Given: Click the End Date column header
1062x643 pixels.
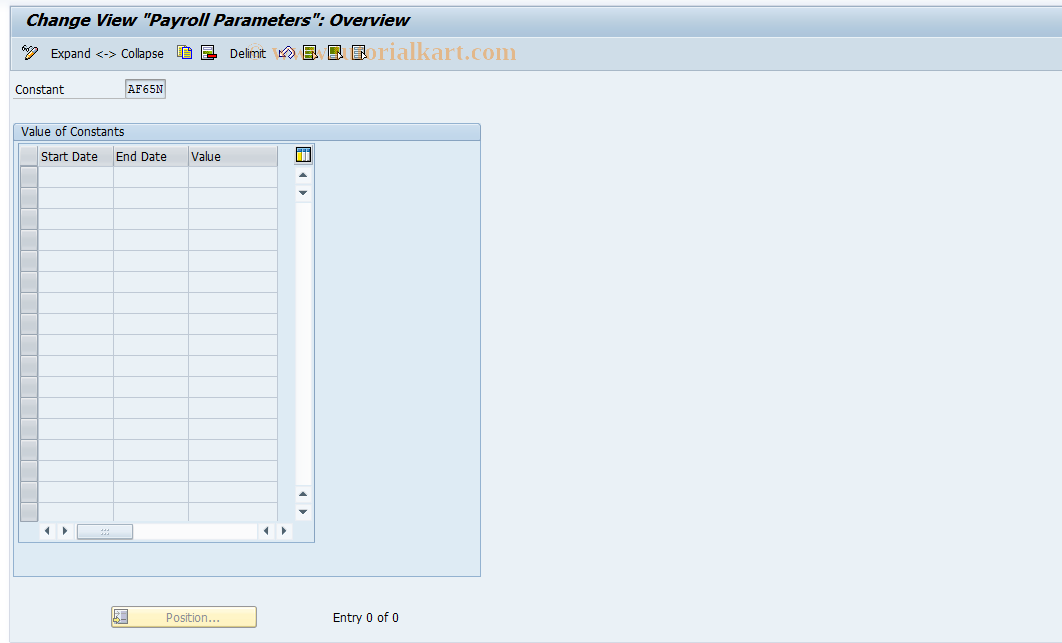Looking at the screenshot, I should (x=151, y=157).
